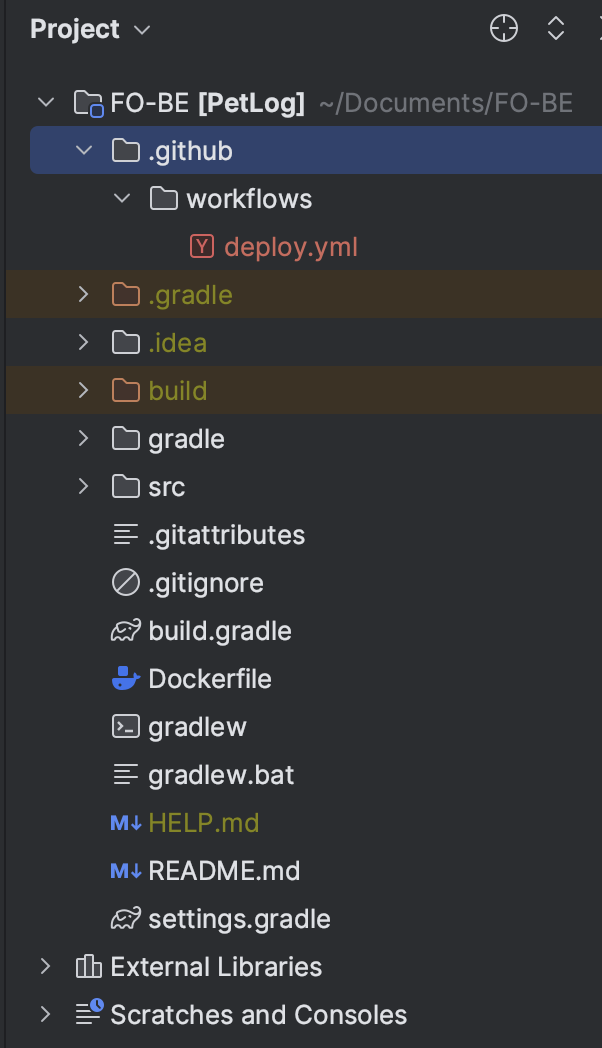Open the HELP.md file

point(204,822)
